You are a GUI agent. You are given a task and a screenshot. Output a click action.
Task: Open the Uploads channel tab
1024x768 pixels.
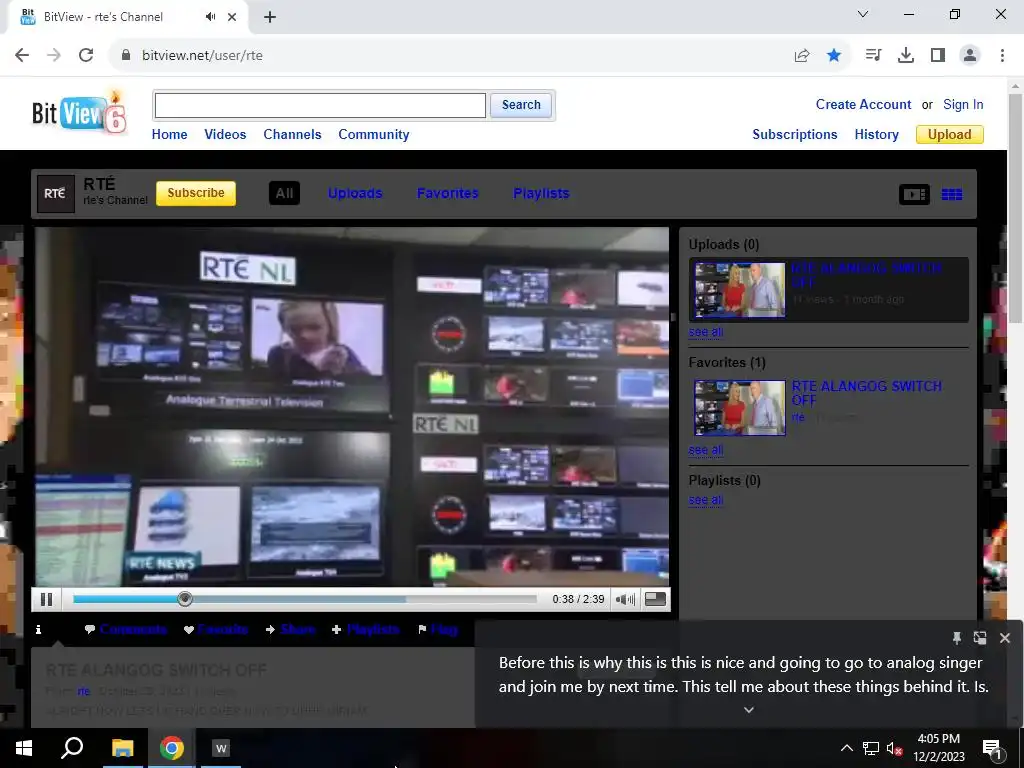(355, 193)
